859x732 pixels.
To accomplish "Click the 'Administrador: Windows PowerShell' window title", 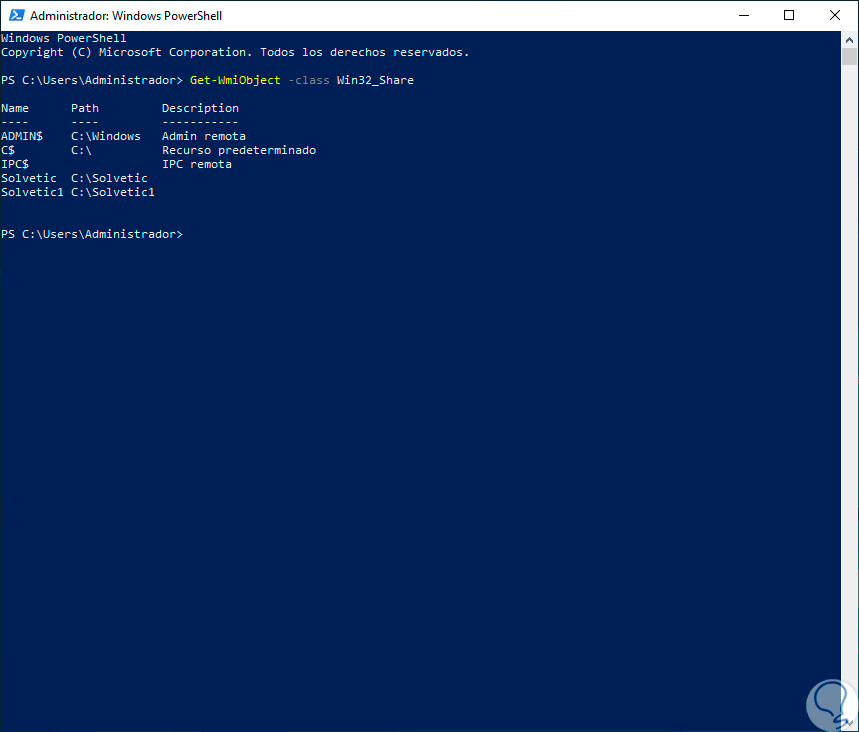I will [x=126, y=16].
